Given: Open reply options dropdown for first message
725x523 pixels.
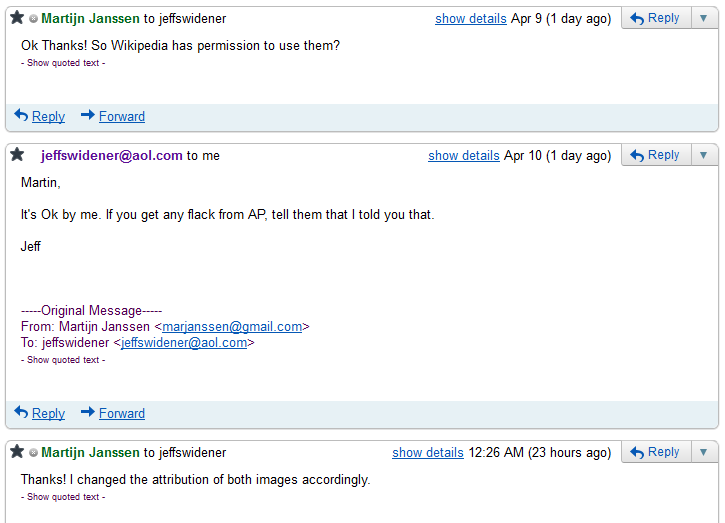Looking at the screenshot, I should pos(703,18).
